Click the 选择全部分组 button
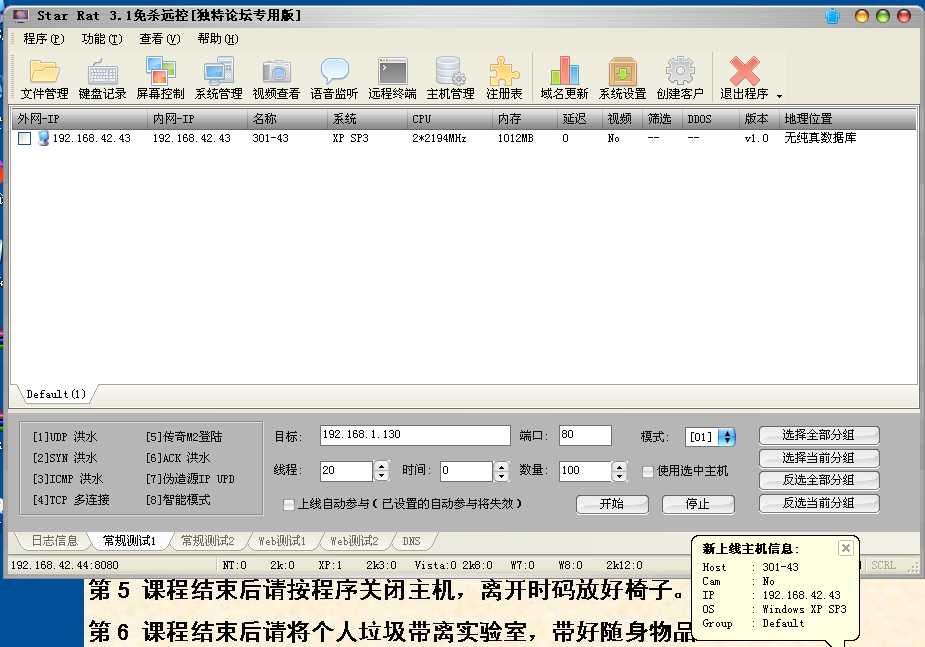Image resolution: width=925 pixels, height=647 pixels. click(x=819, y=435)
